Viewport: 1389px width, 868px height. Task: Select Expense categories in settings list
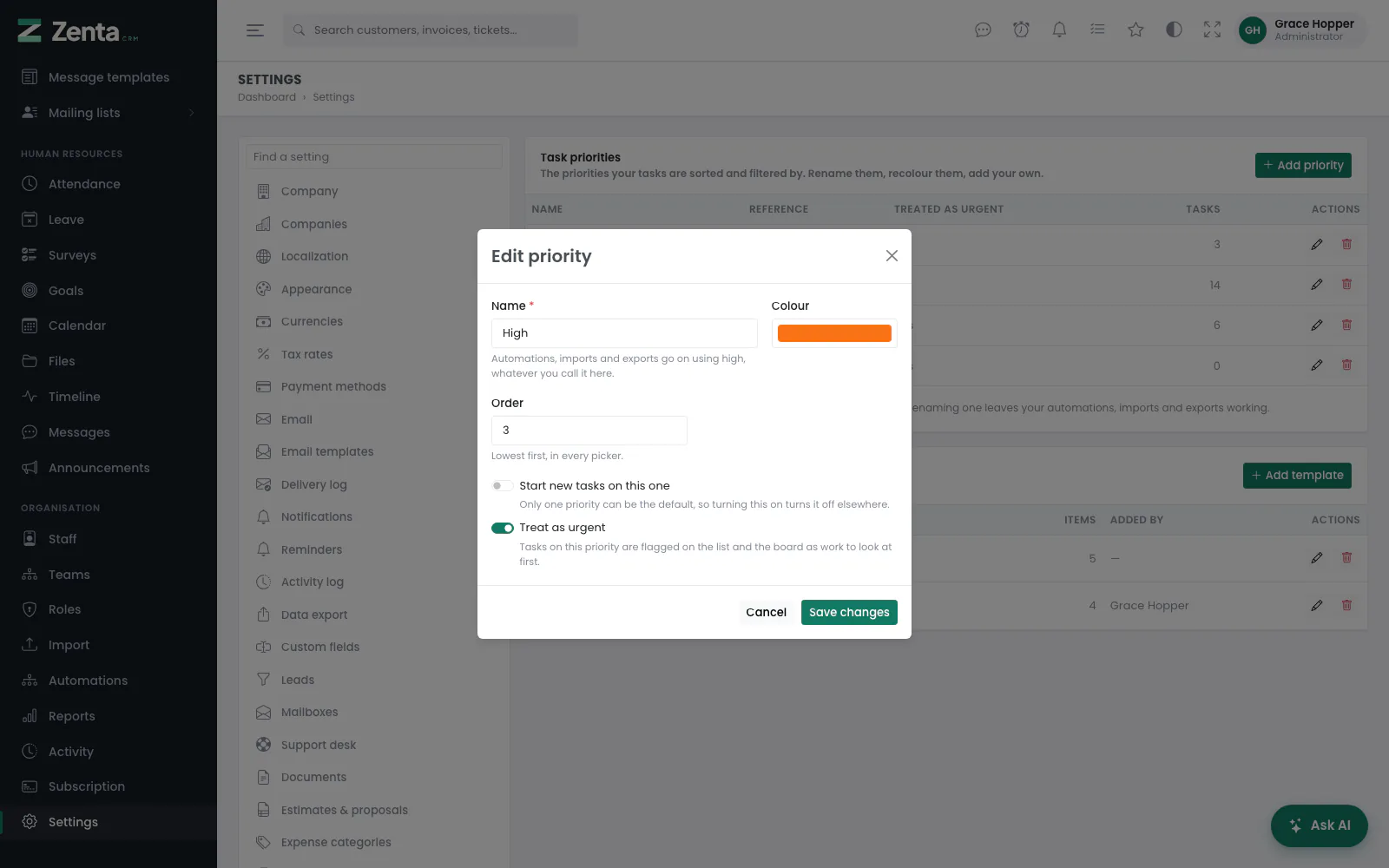[x=374, y=843]
